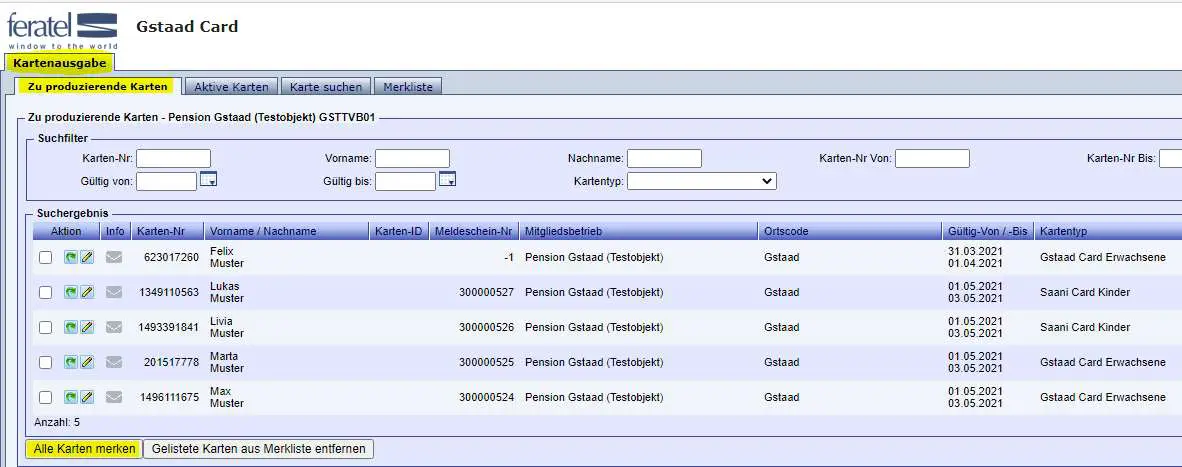
Task: Click the Karten-ID column header
Action: [x=399, y=231]
